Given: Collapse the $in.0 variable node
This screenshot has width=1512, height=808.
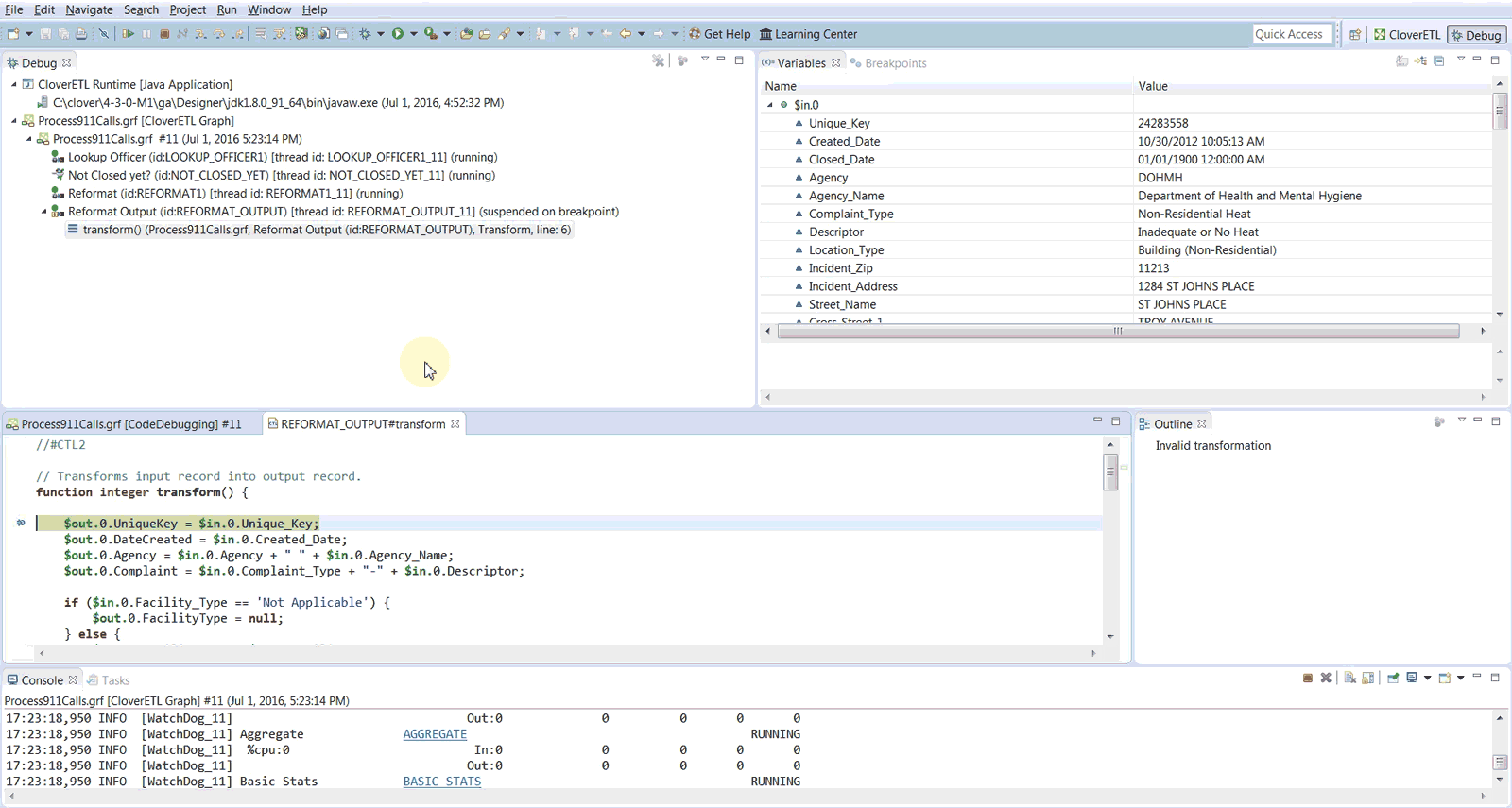Looking at the screenshot, I should click(x=770, y=105).
